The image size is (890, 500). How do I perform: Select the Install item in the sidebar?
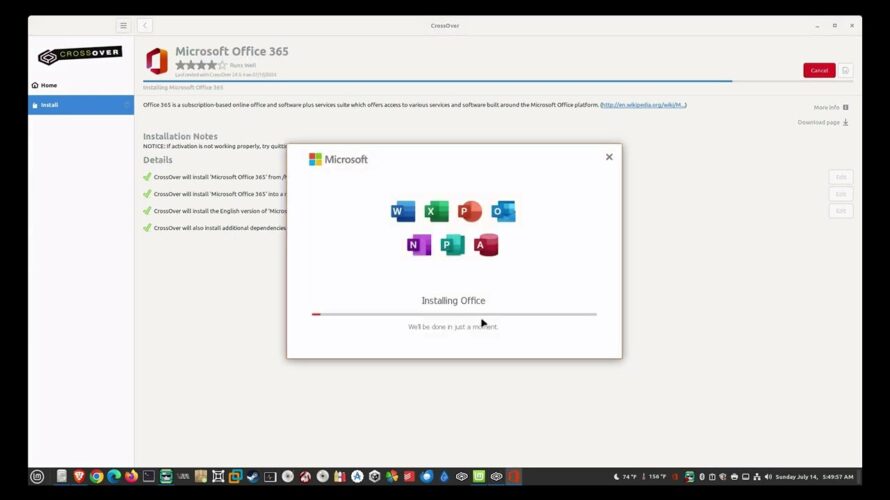click(x=81, y=105)
